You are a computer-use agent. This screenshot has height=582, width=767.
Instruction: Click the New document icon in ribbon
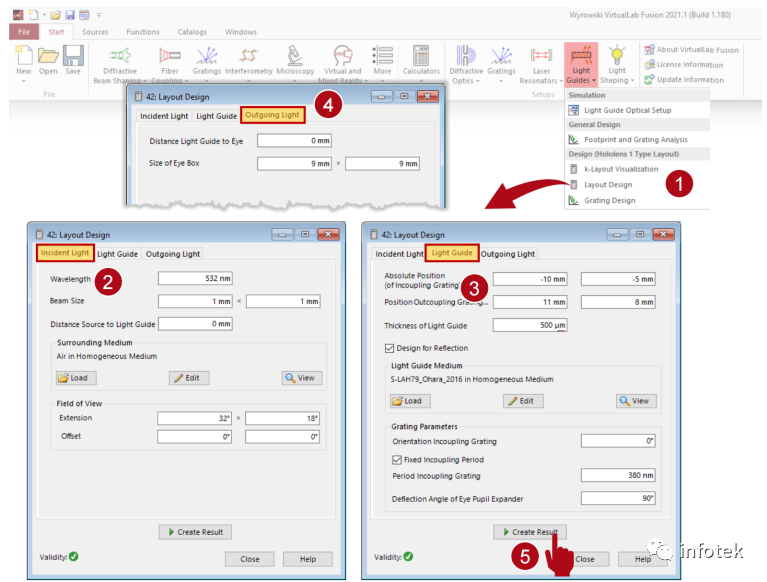(23, 55)
